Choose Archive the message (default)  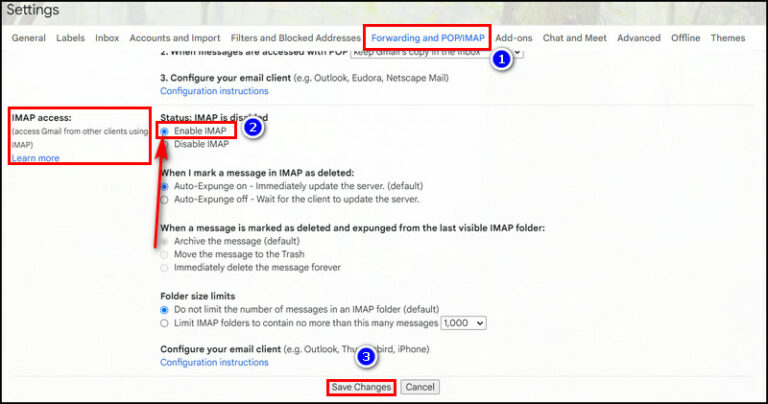[164, 241]
